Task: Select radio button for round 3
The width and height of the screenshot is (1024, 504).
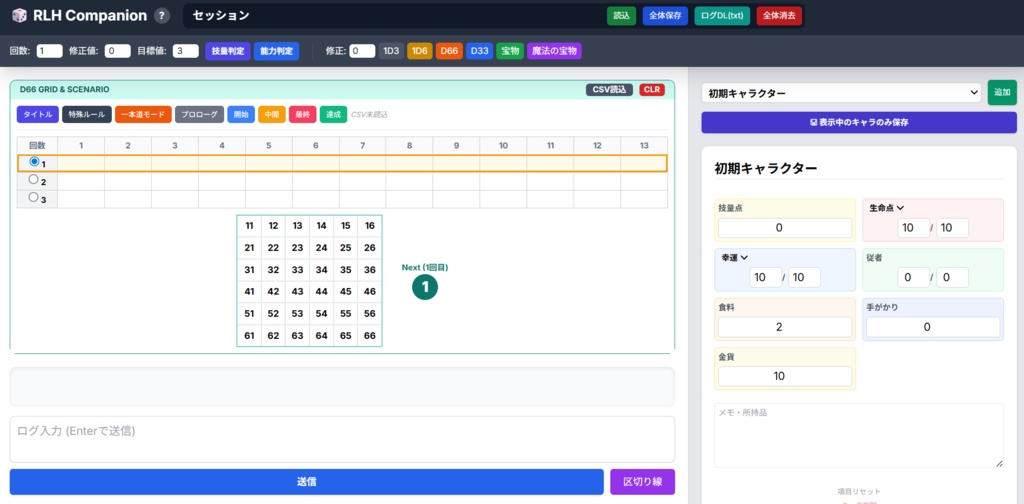Action: [33, 197]
